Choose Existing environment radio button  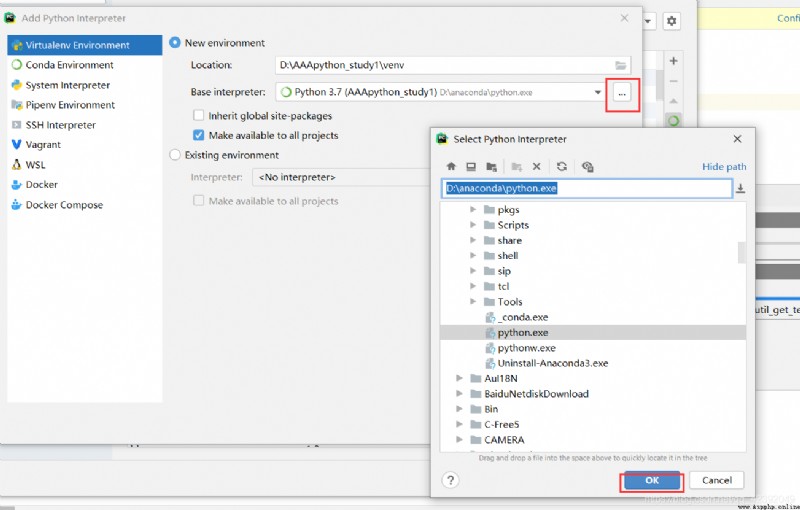174,155
